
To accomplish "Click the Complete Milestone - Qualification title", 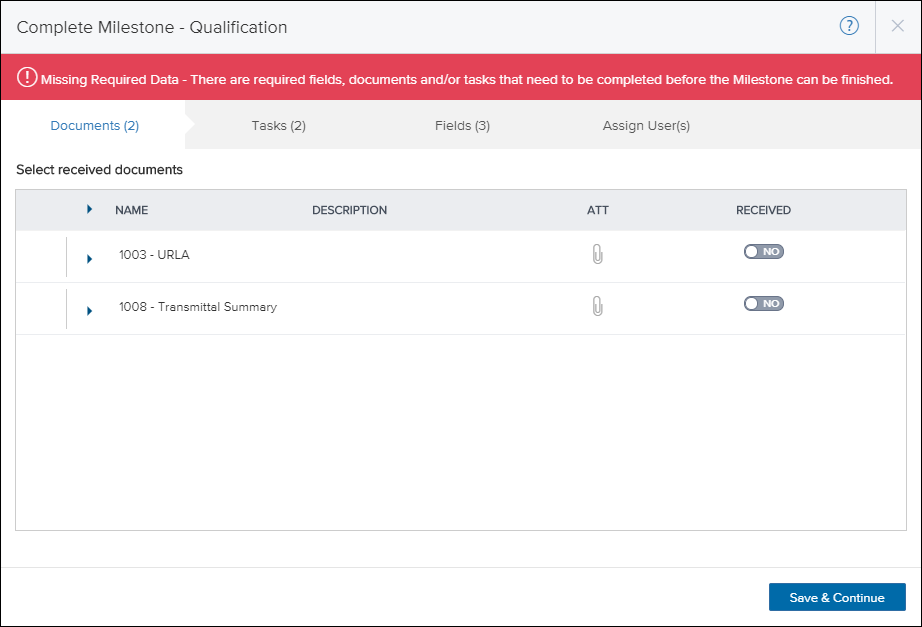I will click(152, 27).
